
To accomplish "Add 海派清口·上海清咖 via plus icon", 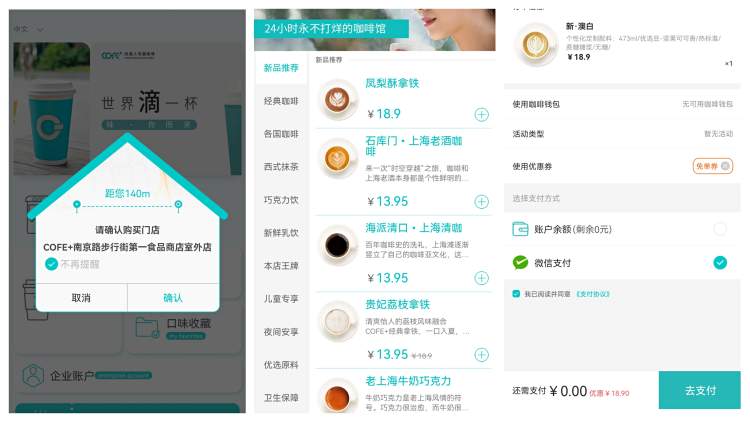I will [481, 278].
